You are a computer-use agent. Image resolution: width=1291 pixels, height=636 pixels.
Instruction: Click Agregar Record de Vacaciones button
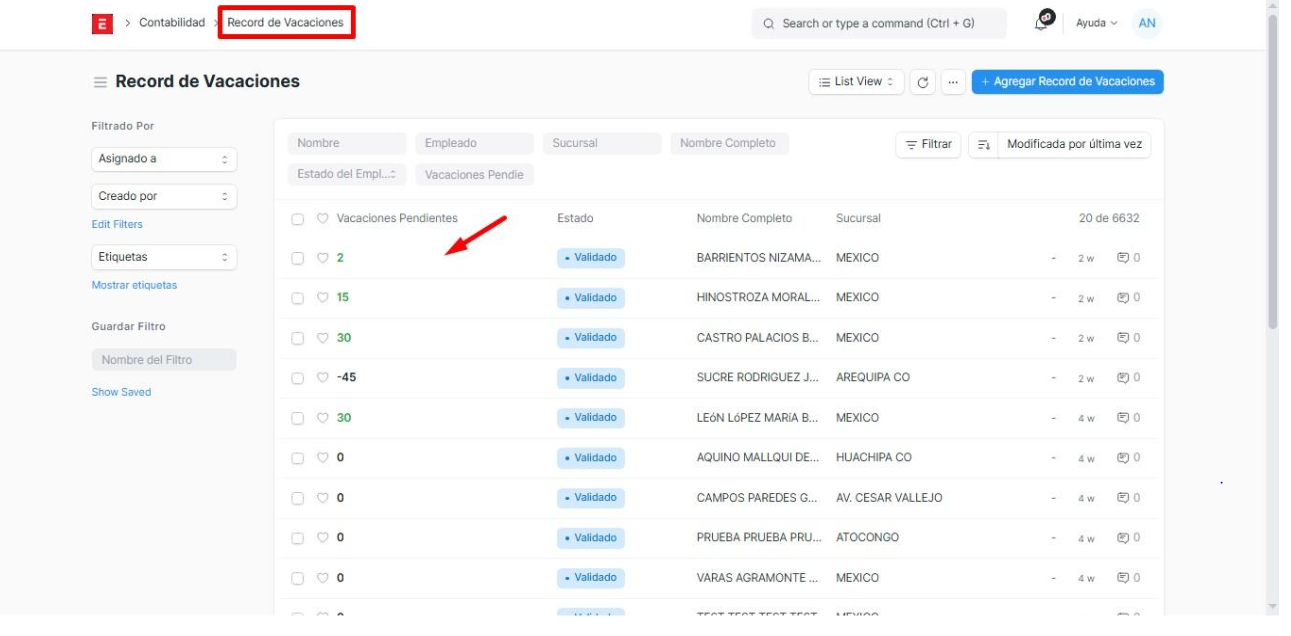(x=1067, y=82)
